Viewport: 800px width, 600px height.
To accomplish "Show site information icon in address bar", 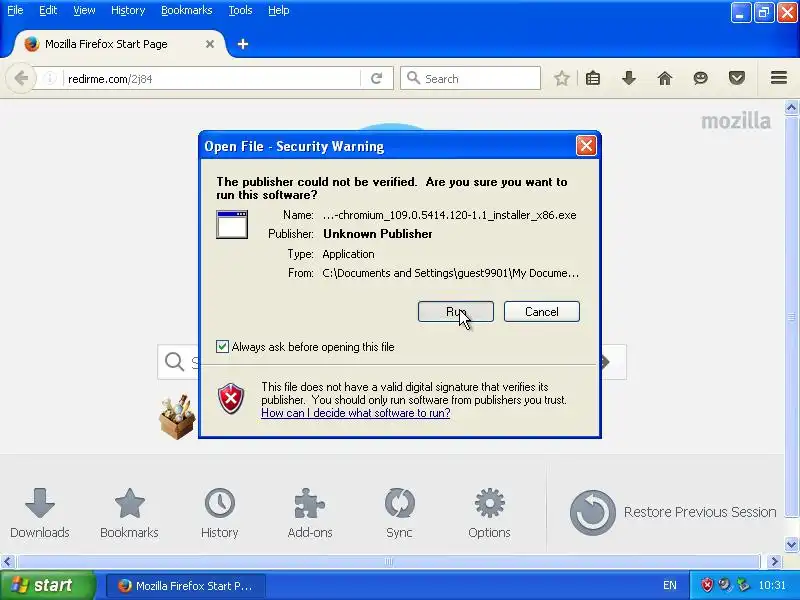I will pyautogui.click(x=50, y=79).
